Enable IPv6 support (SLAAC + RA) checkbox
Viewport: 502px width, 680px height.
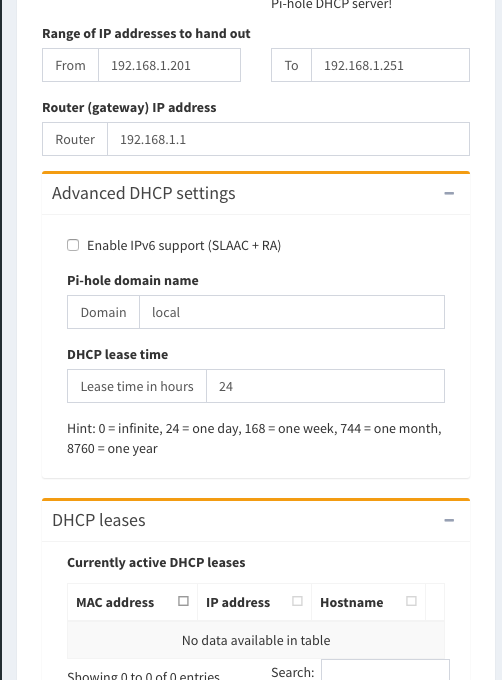coord(73,245)
